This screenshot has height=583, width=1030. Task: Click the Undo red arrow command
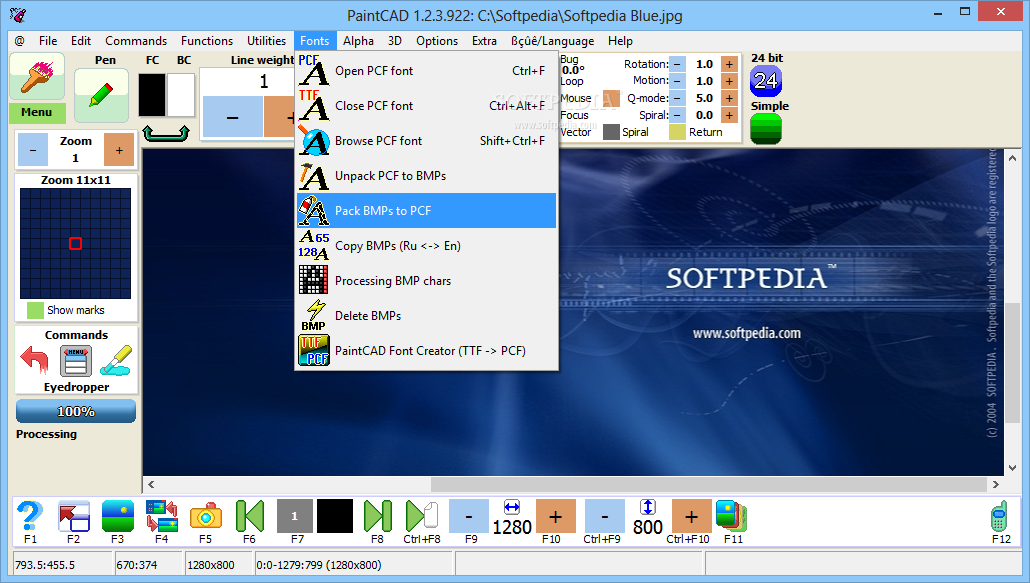click(x=34, y=360)
